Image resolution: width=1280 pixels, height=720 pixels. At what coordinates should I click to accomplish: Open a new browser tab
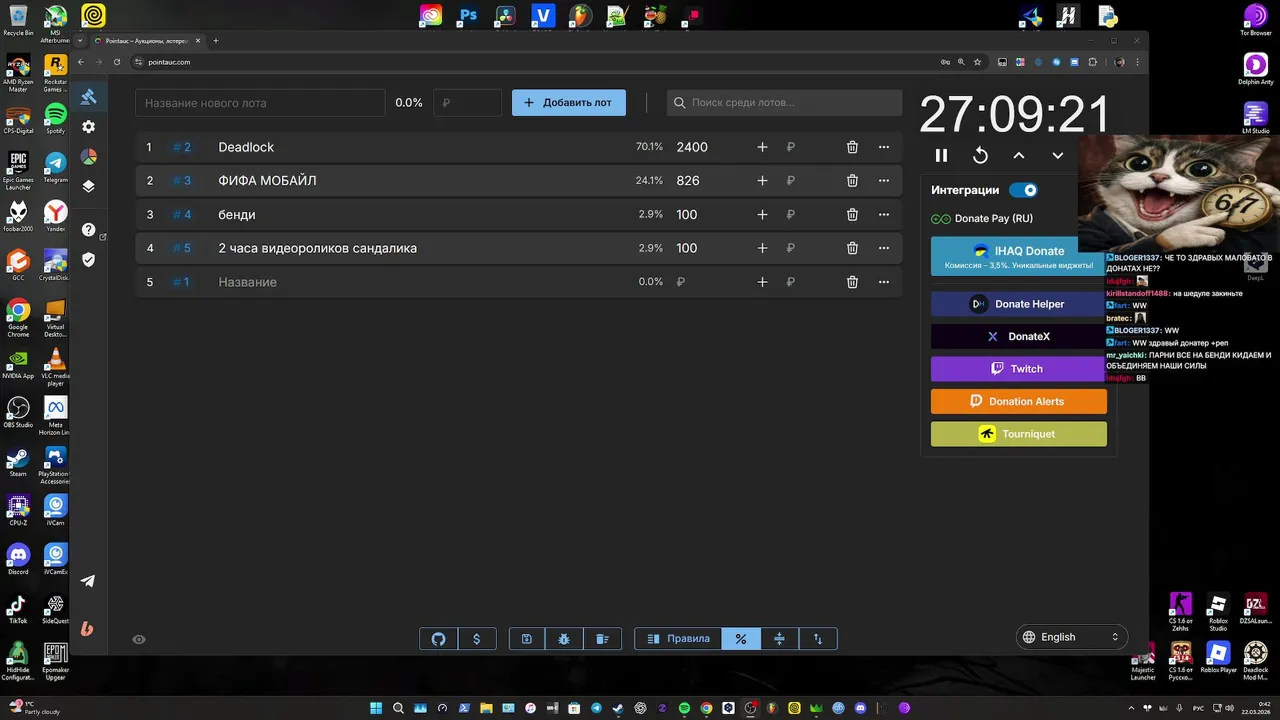coord(215,41)
